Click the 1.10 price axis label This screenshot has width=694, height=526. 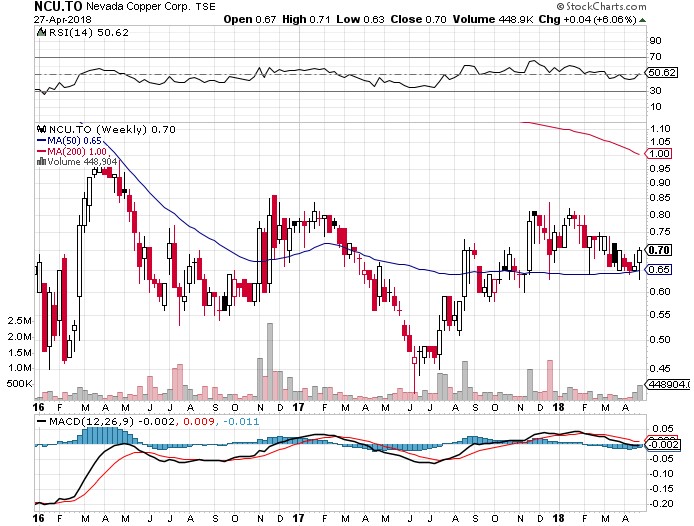pos(660,129)
